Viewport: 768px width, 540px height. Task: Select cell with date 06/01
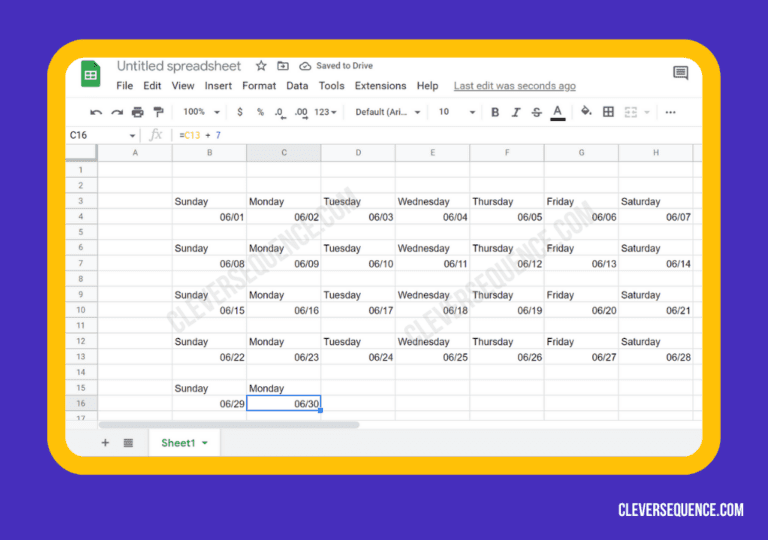209,217
